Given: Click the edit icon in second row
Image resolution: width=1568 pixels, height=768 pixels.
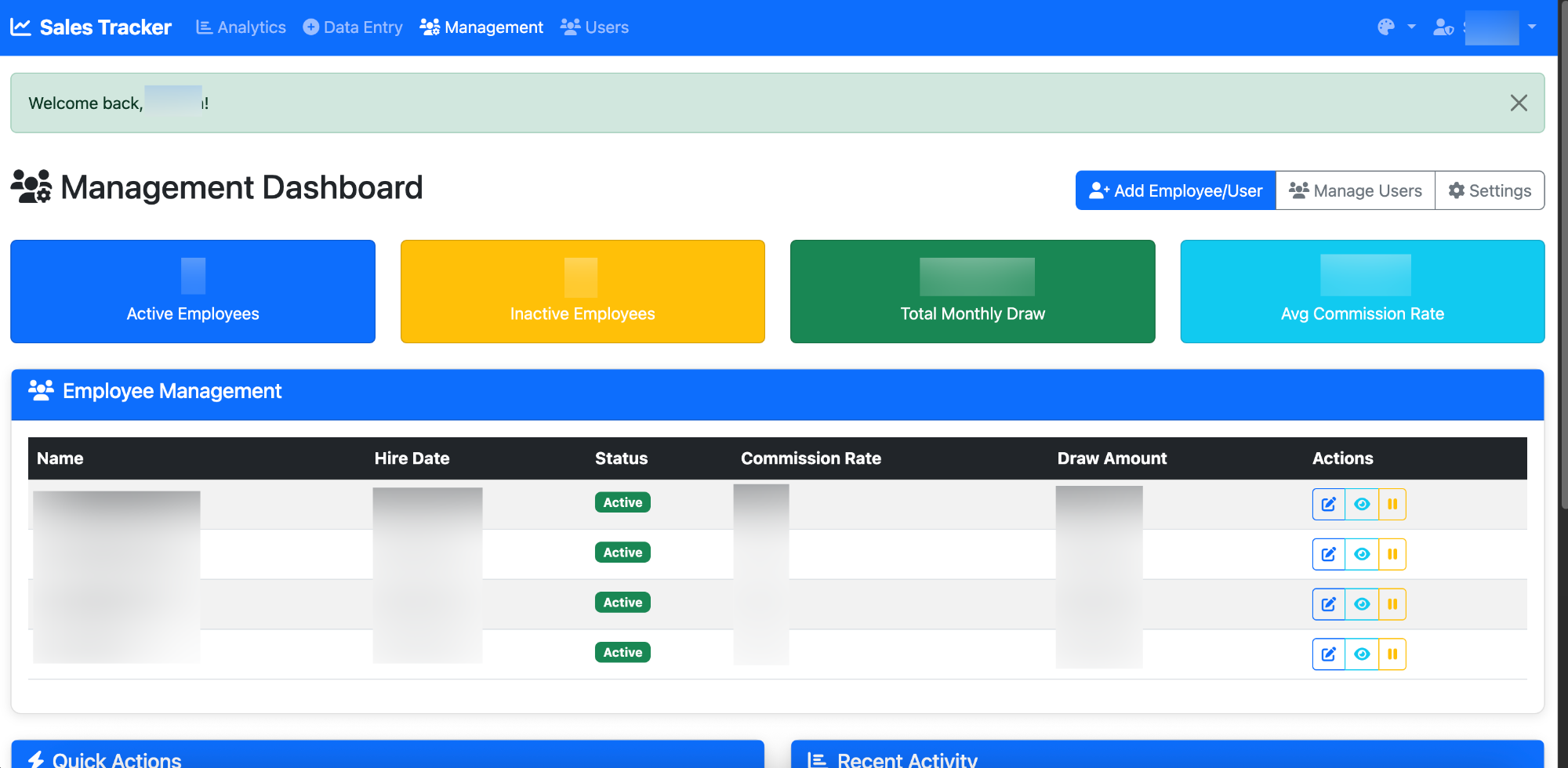Looking at the screenshot, I should click(x=1328, y=554).
